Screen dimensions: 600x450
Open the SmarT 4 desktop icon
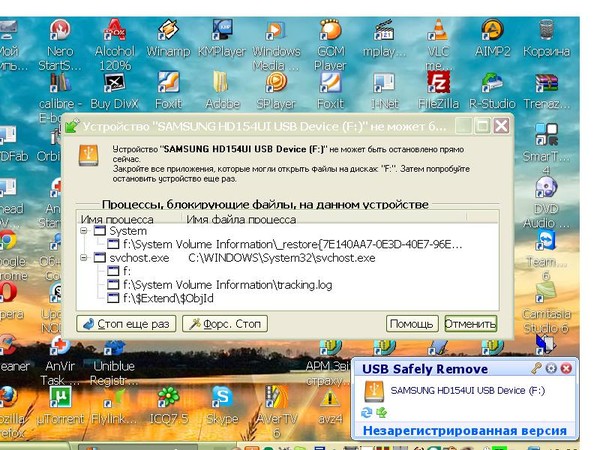(x=546, y=147)
